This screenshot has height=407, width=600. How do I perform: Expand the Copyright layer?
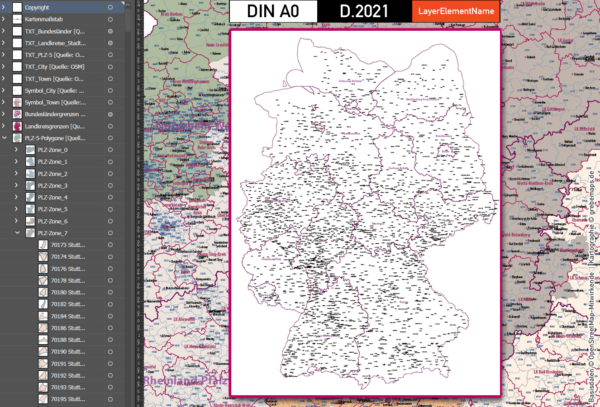click(x=3, y=7)
